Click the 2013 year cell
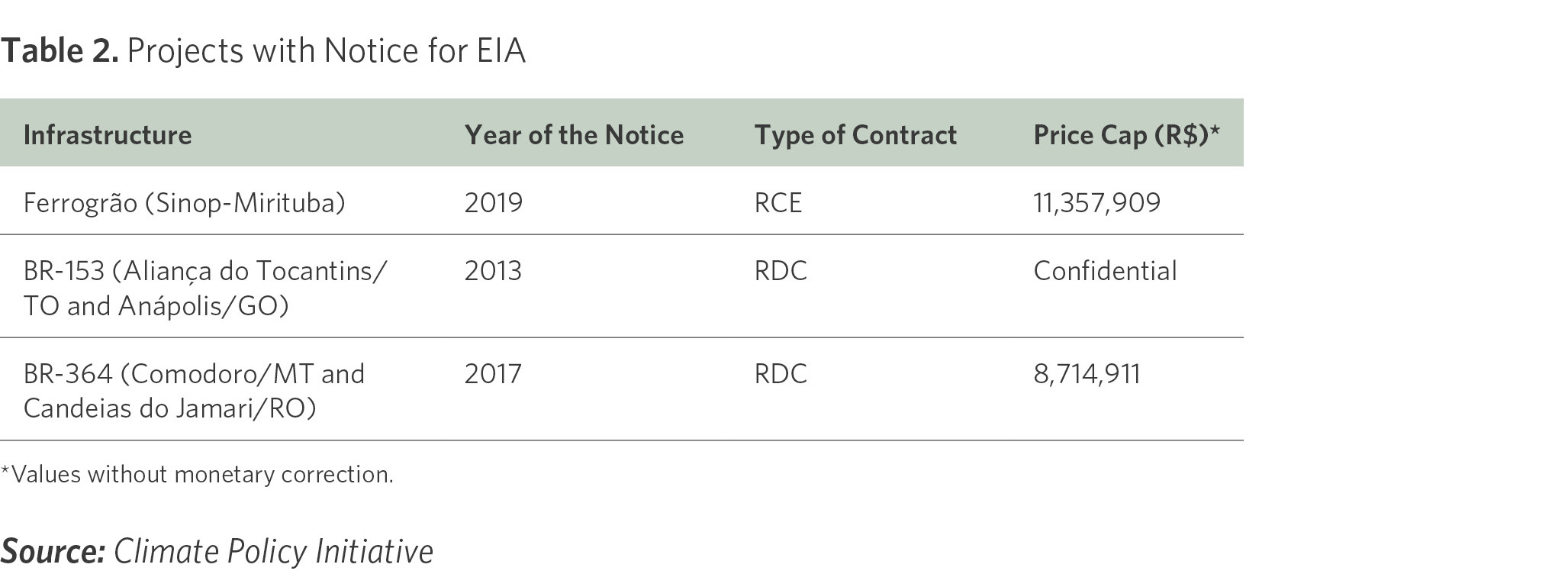Screen dimensions: 1568x574 pyautogui.click(x=493, y=271)
